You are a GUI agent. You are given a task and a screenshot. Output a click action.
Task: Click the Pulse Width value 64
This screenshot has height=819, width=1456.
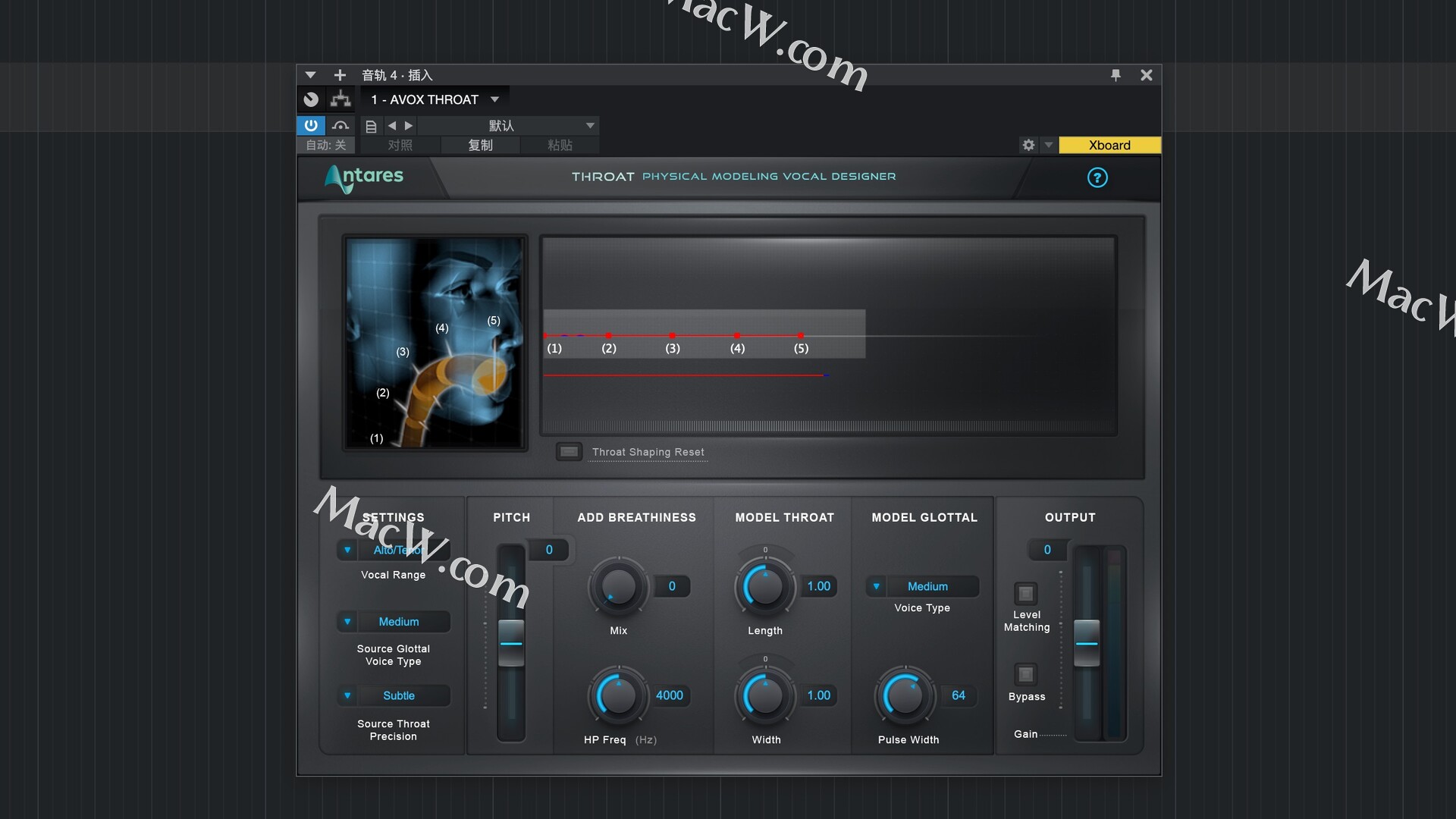[959, 695]
